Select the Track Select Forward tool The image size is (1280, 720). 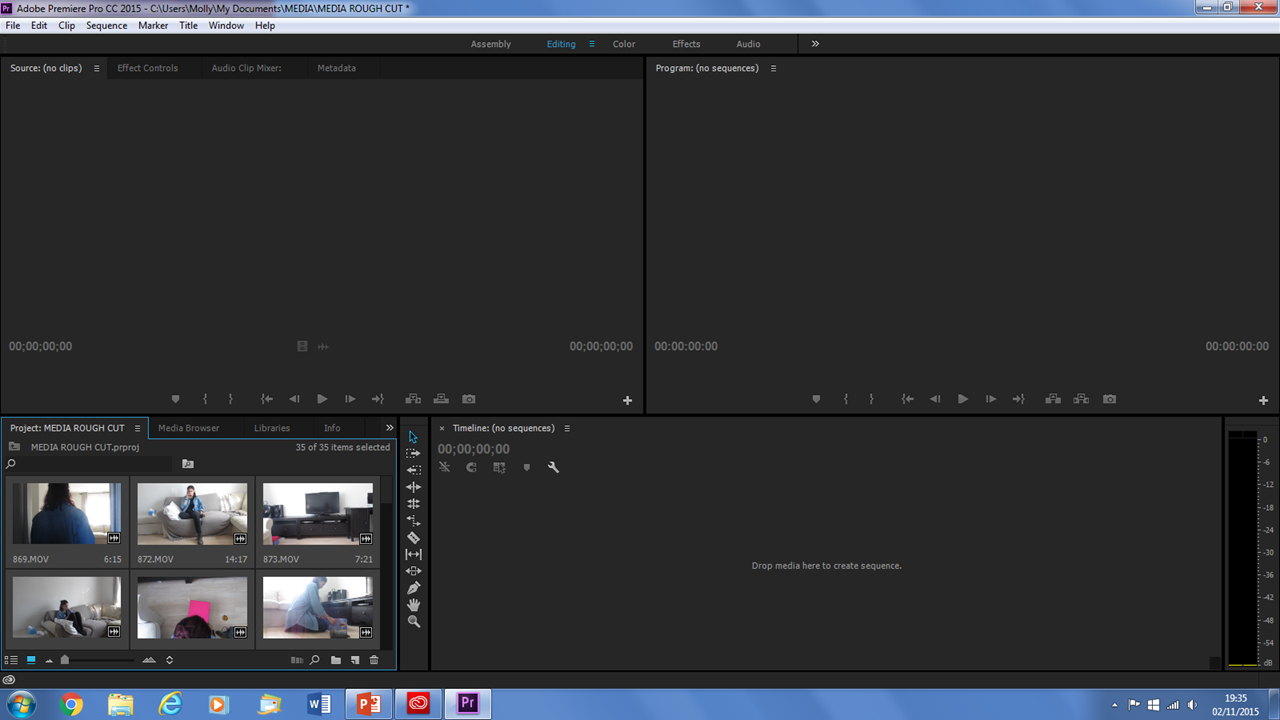coord(413,453)
